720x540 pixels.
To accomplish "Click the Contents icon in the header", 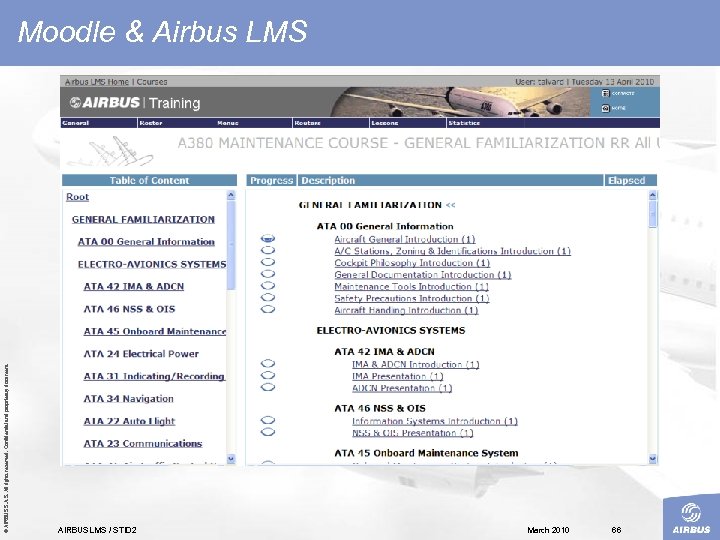I will click(x=605, y=93).
